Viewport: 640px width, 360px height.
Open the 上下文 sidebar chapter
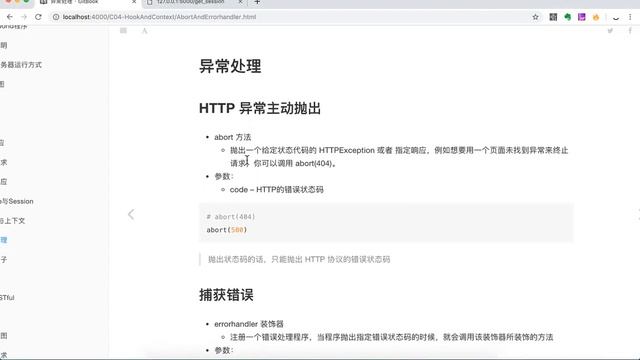tap(13, 221)
